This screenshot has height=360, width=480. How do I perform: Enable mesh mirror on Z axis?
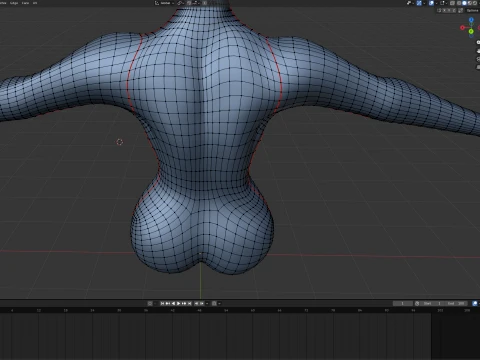pyautogui.click(x=454, y=10)
